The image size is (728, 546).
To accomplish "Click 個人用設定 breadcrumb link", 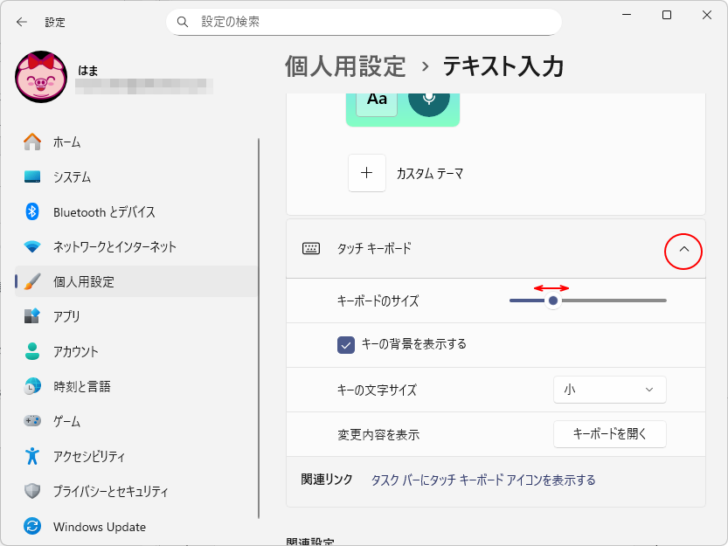I will coord(345,66).
